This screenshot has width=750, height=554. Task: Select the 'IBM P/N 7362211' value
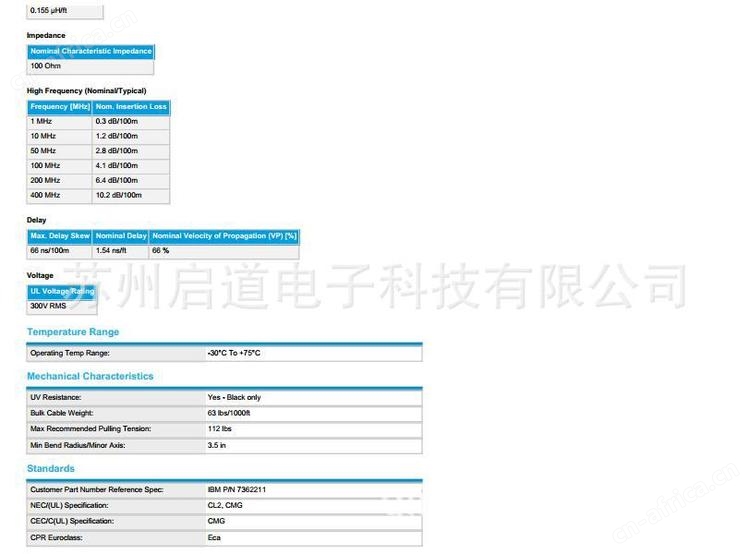pos(236,490)
